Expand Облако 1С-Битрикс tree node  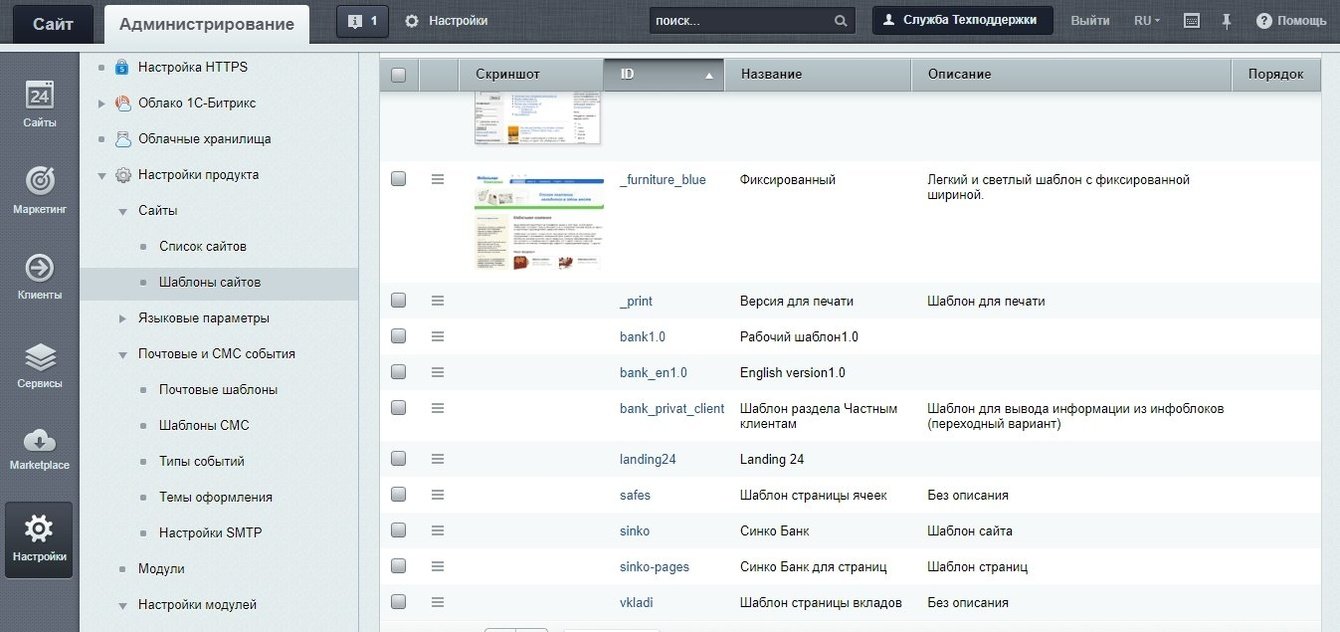point(101,103)
